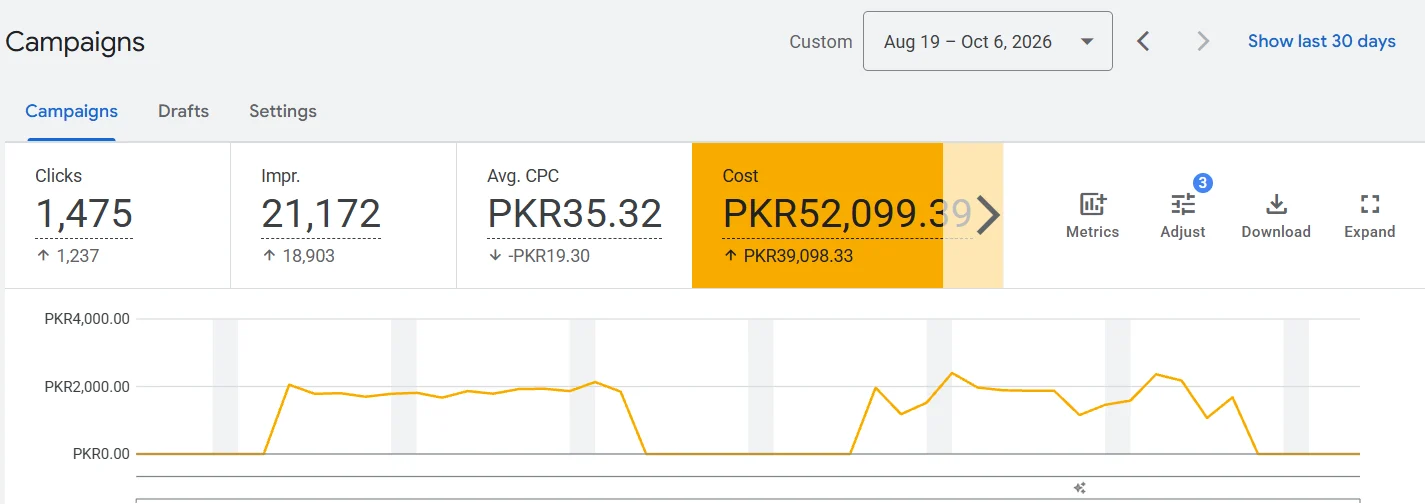Click the sparkle insight marker below chart

pyautogui.click(x=1079, y=487)
